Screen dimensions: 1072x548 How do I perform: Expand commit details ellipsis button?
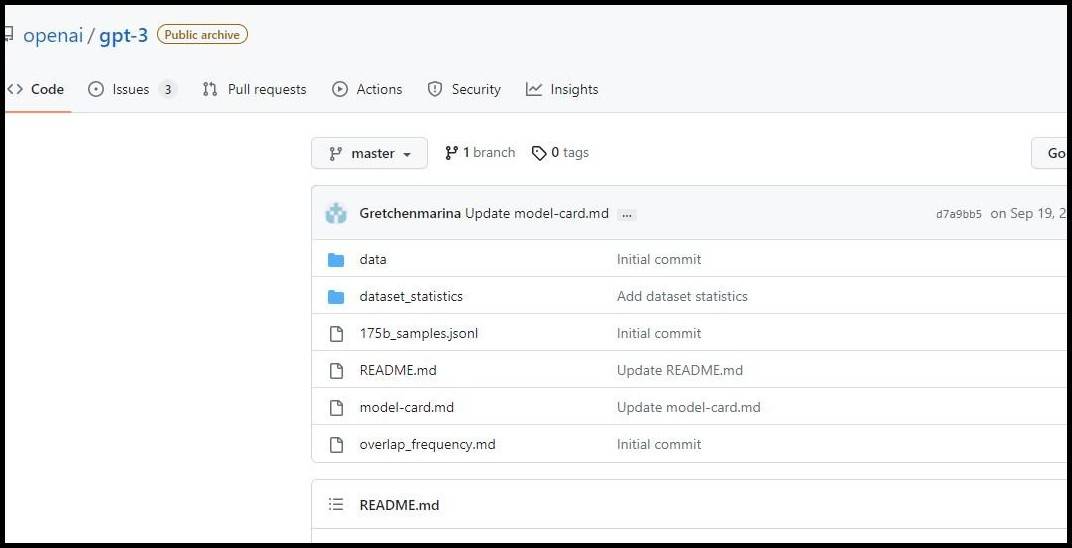coord(627,215)
